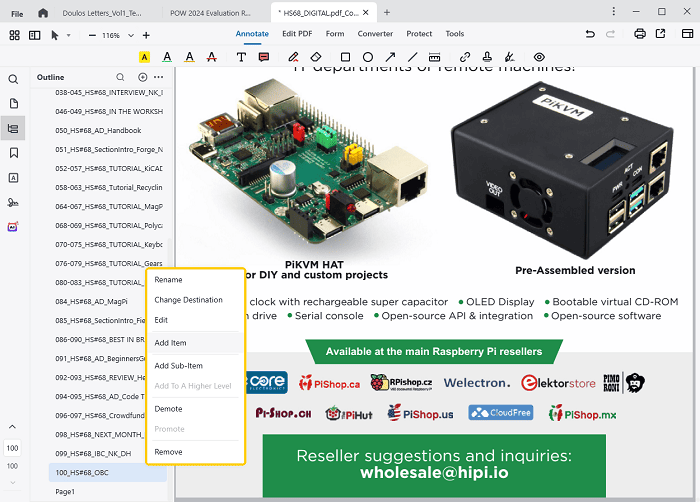Select the line drawing tool
Image resolution: width=700 pixels, height=502 pixels.
pyautogui.click(x=412, y=57)
